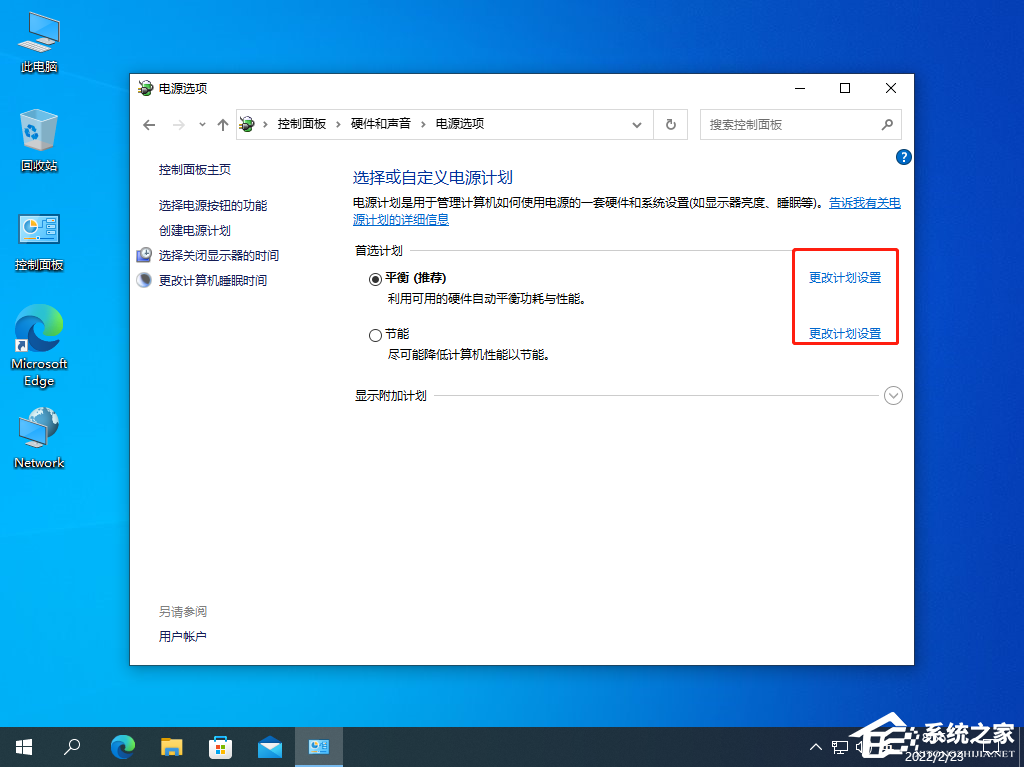
Task: Click 更改计划设置 for 平衡 plan
Action: tap(845, 278)
